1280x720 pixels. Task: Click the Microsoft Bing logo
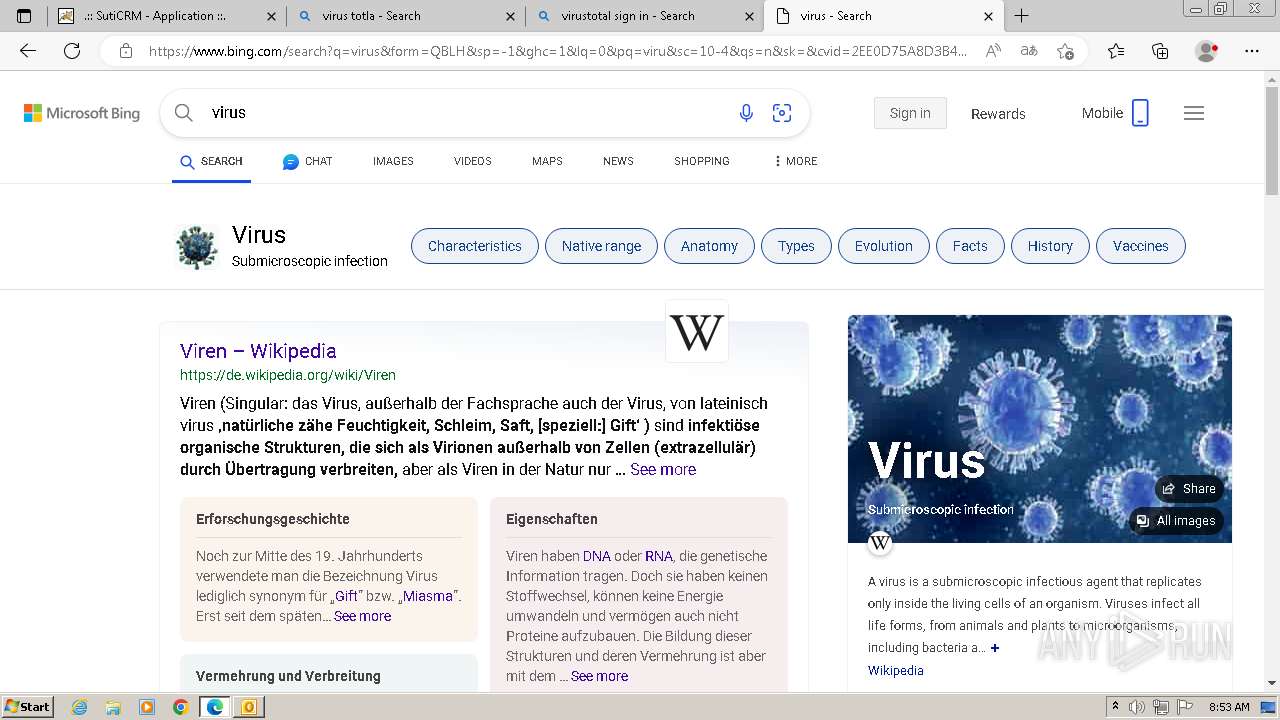(x=82, y=113)
